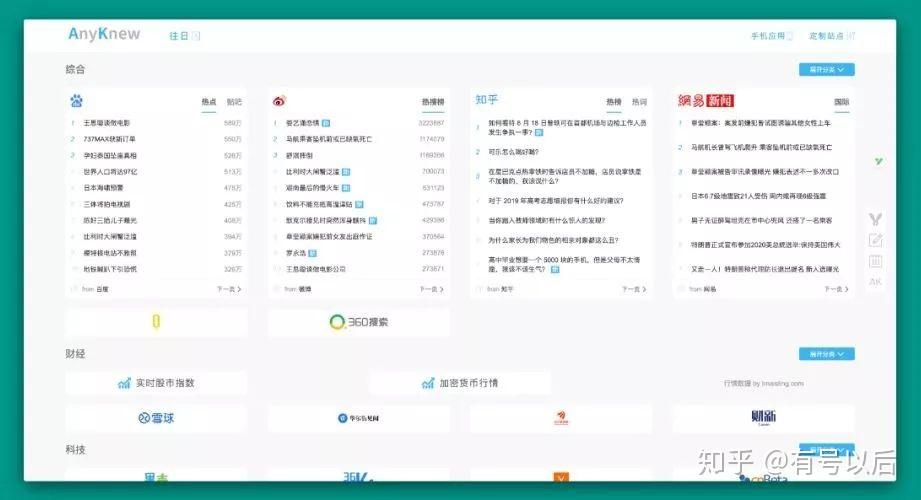Open the 往日 history link
921x500 pixels.
[x=184, y=36]
